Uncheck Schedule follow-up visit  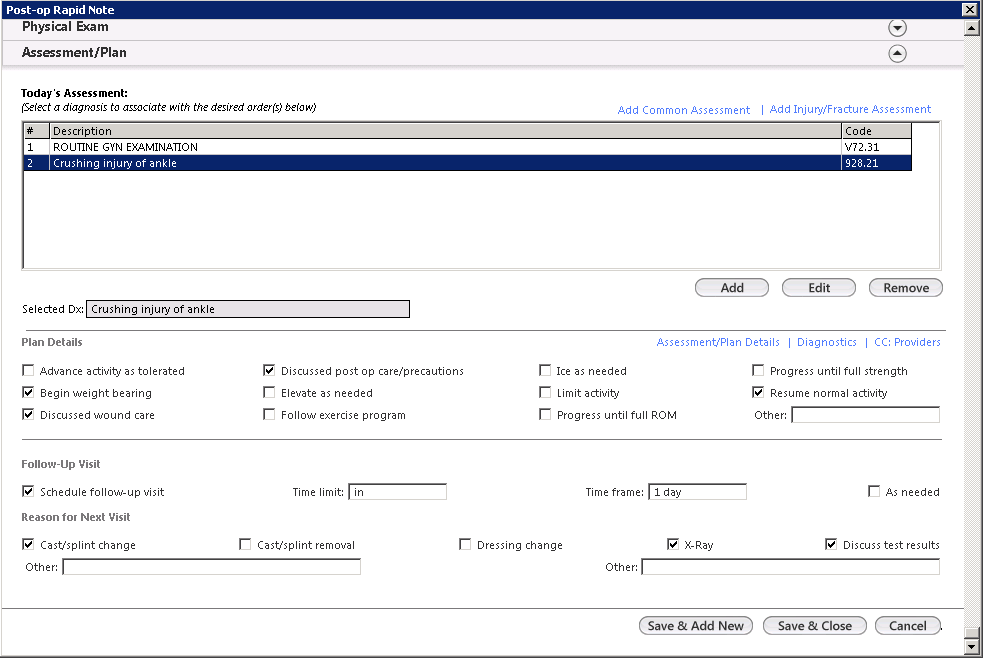coord(28,491)
